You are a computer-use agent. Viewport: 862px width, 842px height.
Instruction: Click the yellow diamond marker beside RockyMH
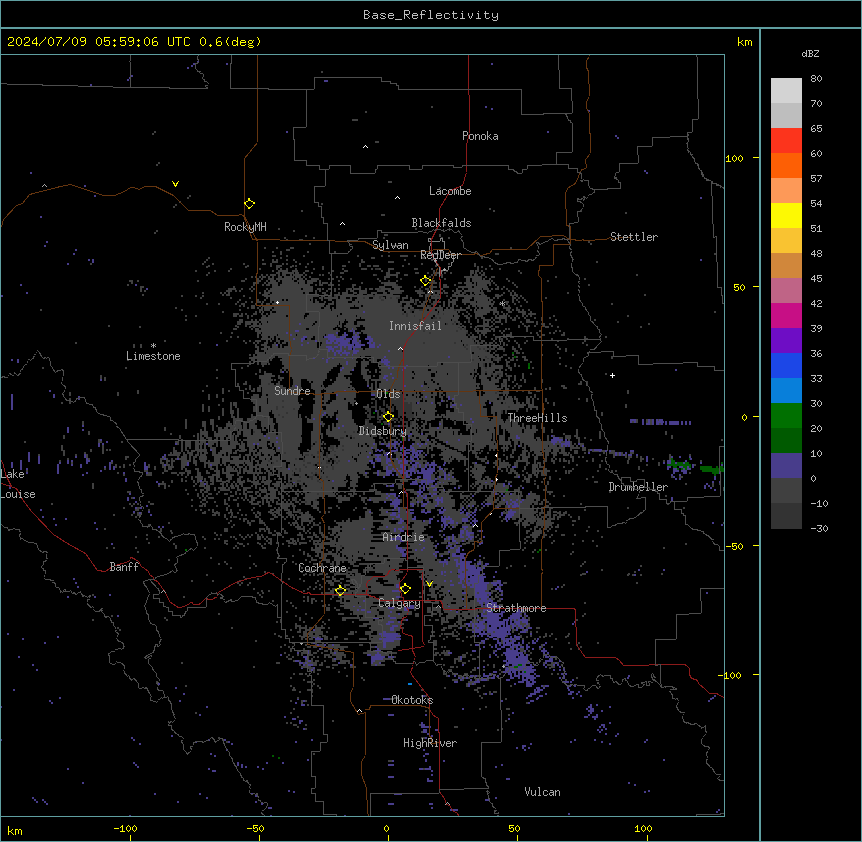(249, 204)
